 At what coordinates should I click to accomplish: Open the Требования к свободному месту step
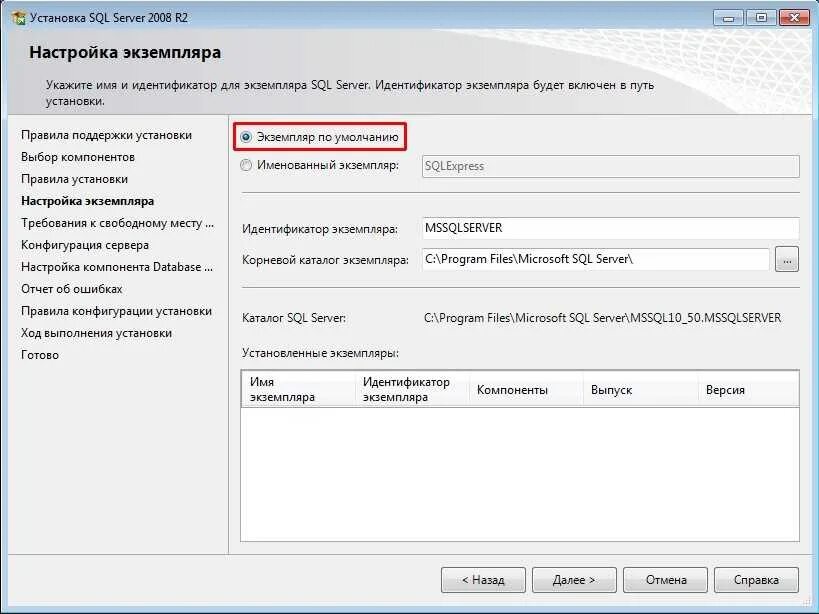click(x=118, y=223)
